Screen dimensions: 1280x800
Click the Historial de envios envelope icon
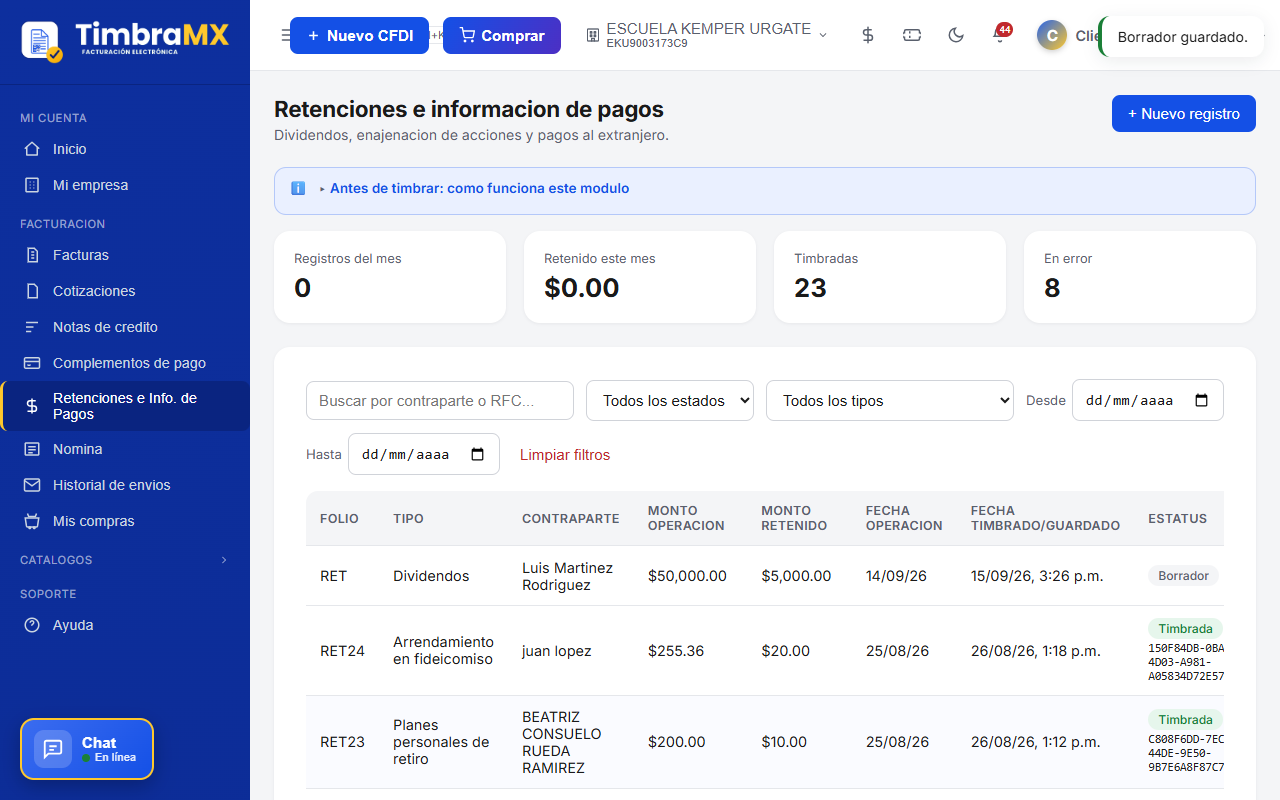pos(32,485)
